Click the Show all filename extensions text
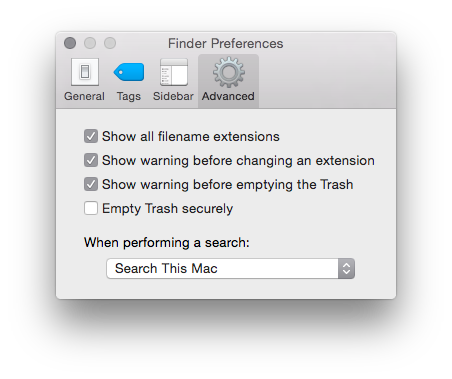Viewport: 452px width, 379px height. click(191, 136)
